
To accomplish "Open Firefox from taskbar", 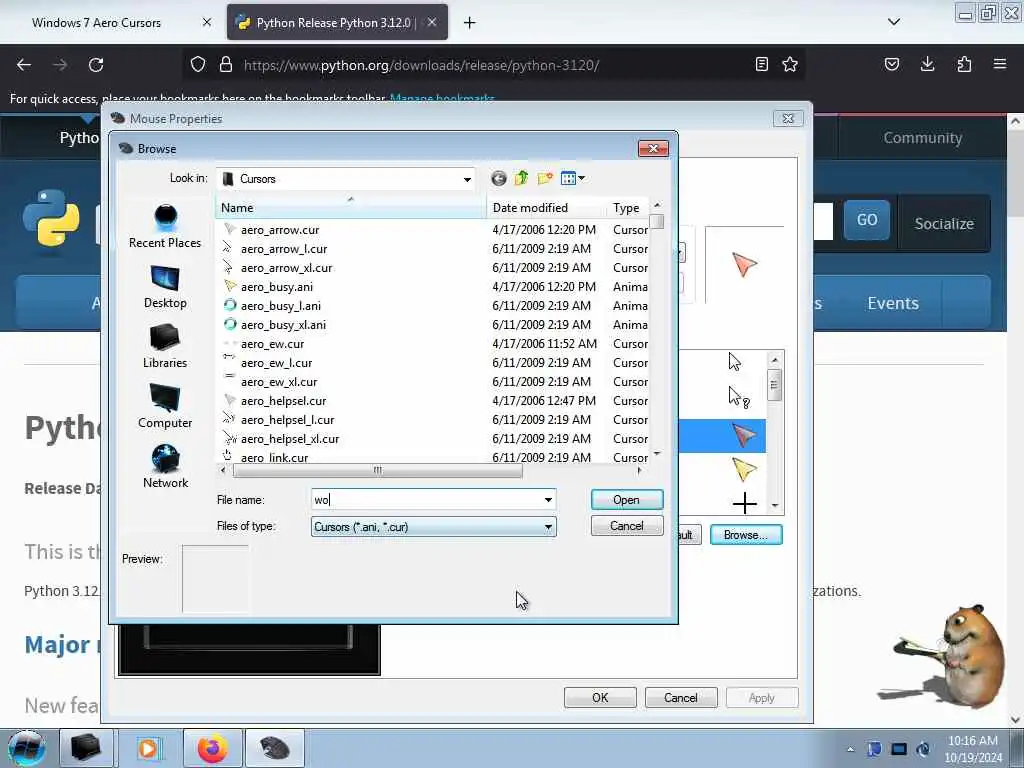I will 212,748.
